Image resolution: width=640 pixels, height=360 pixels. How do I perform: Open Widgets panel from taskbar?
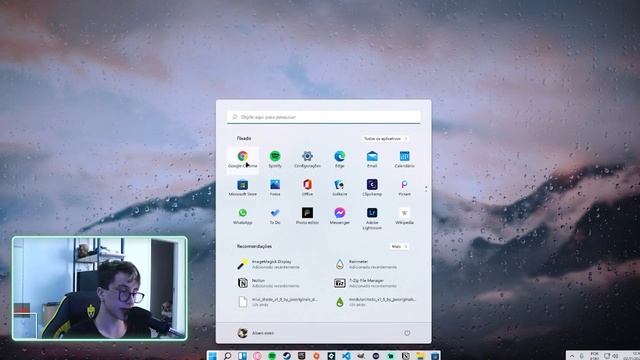coord(242,356)
